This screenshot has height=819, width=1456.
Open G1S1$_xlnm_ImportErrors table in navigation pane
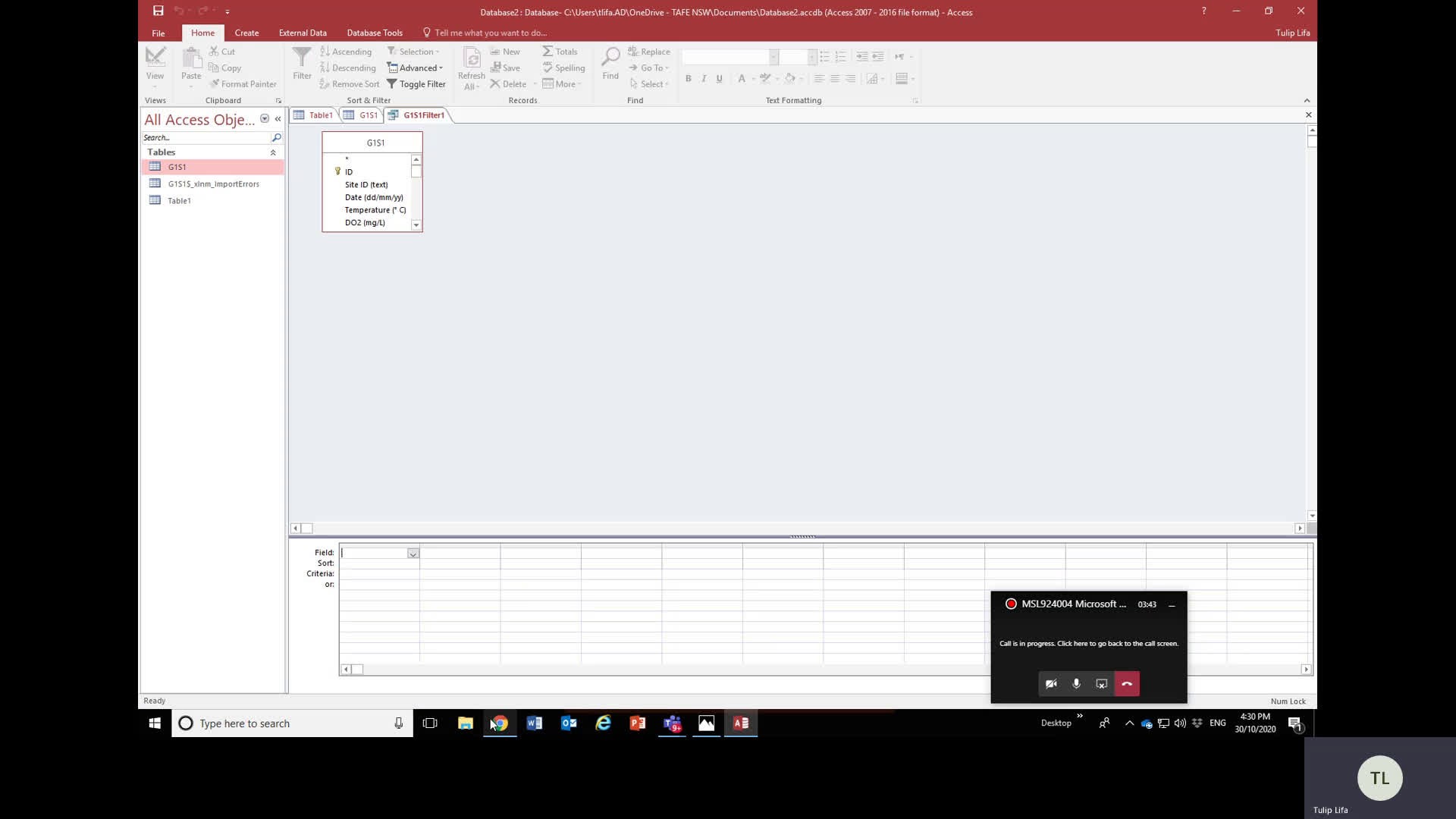click(213, 184)
